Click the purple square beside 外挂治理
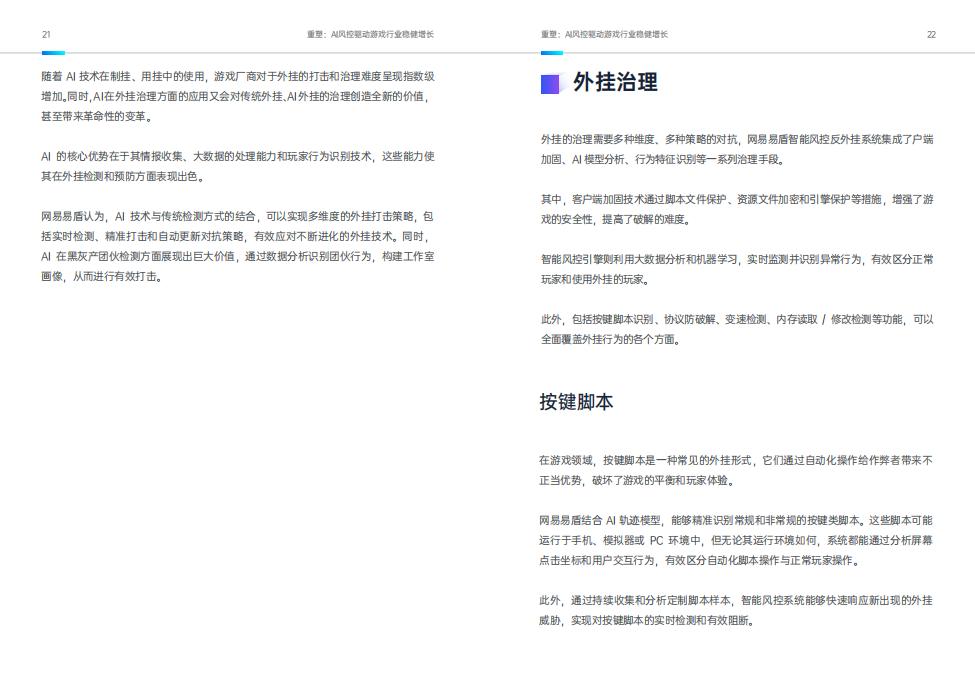Image resolution: width=975 pixels, height=687 pixels. (x=550, y=84)
